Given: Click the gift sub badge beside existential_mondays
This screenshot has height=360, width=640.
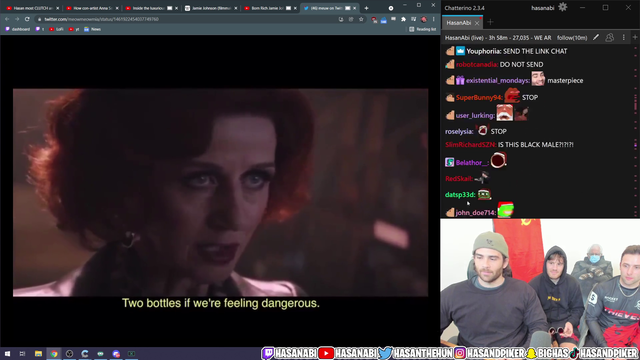Looking at the screenshot, I should pyautogui.click(x=460, y=80).
